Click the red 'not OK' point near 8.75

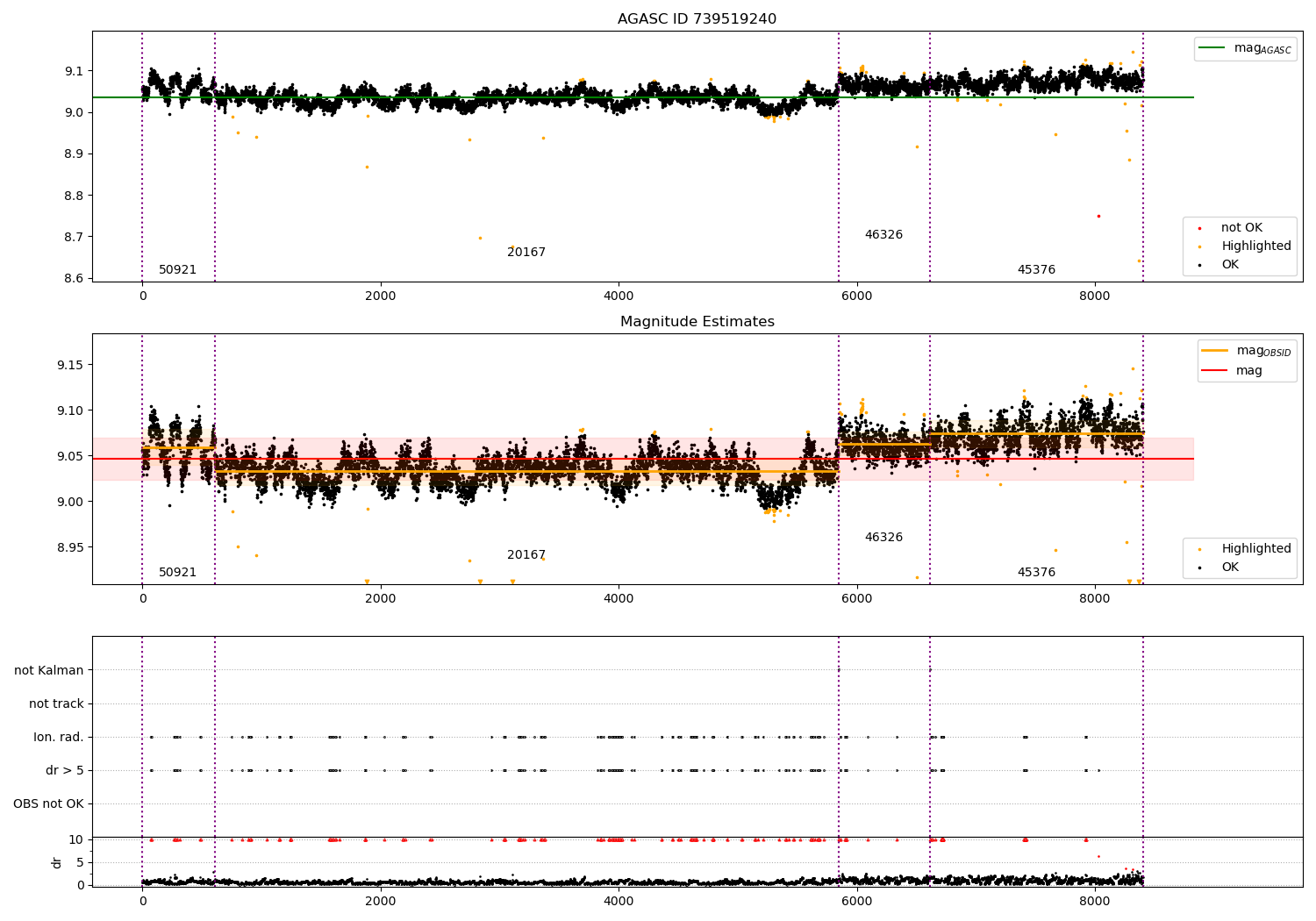(1098, 216)
